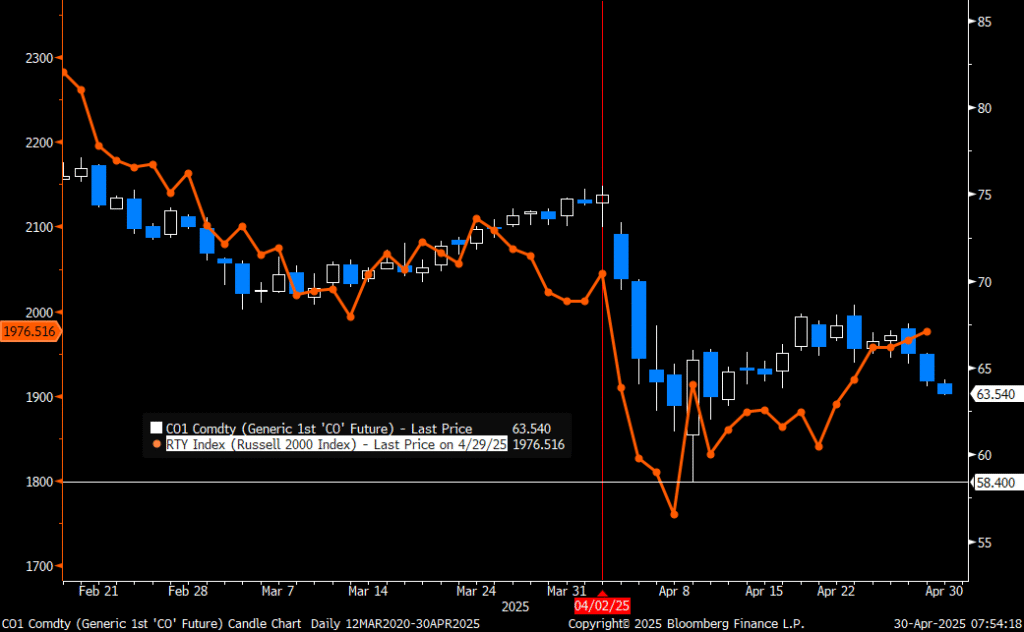Click the 75 right axis label
Viewport: 1024px width, 632px height.
point(984,195)
